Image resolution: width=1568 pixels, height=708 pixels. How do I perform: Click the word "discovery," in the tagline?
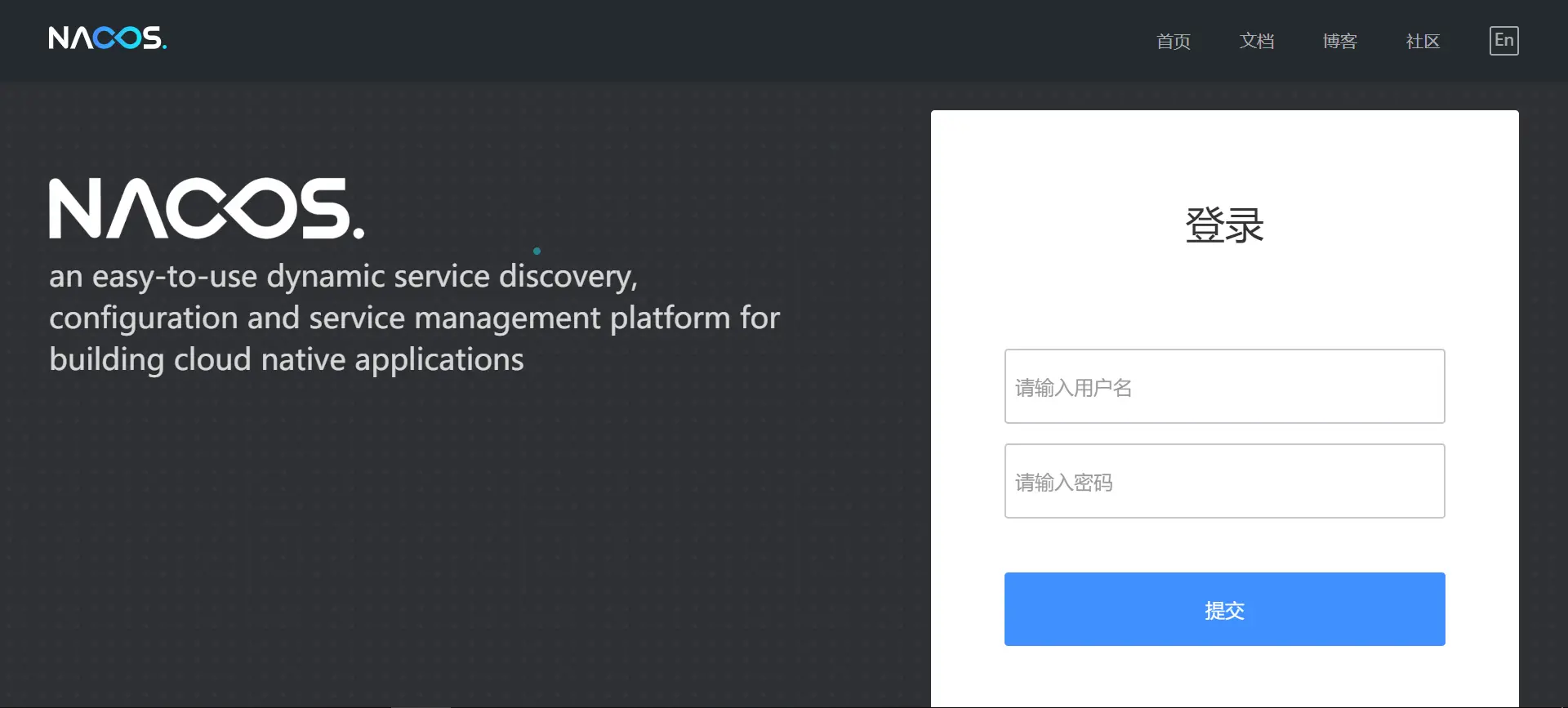point(568,277)
